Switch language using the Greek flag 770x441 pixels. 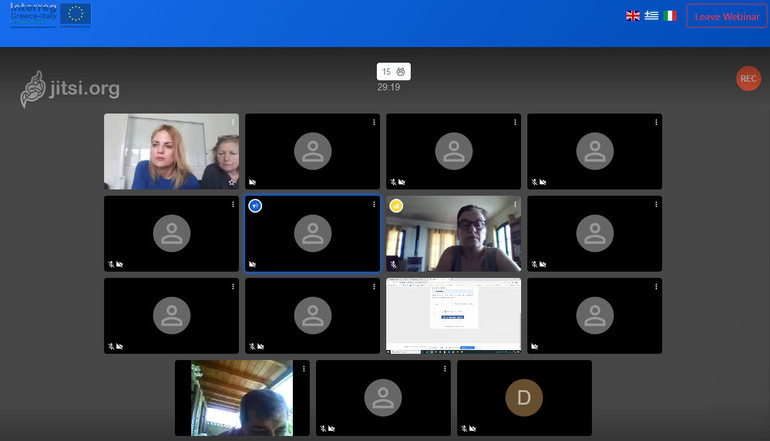tap(651, 16)
